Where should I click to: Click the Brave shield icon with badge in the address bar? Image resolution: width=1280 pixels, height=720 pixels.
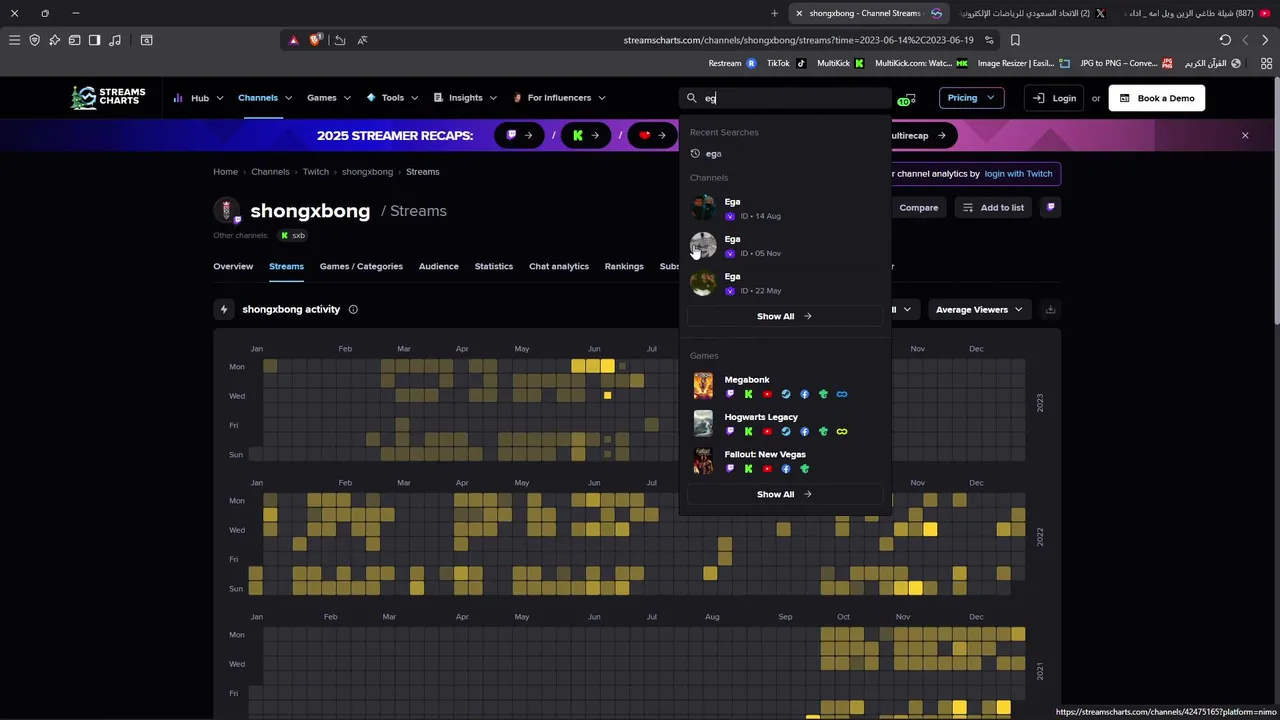(316, 40)
